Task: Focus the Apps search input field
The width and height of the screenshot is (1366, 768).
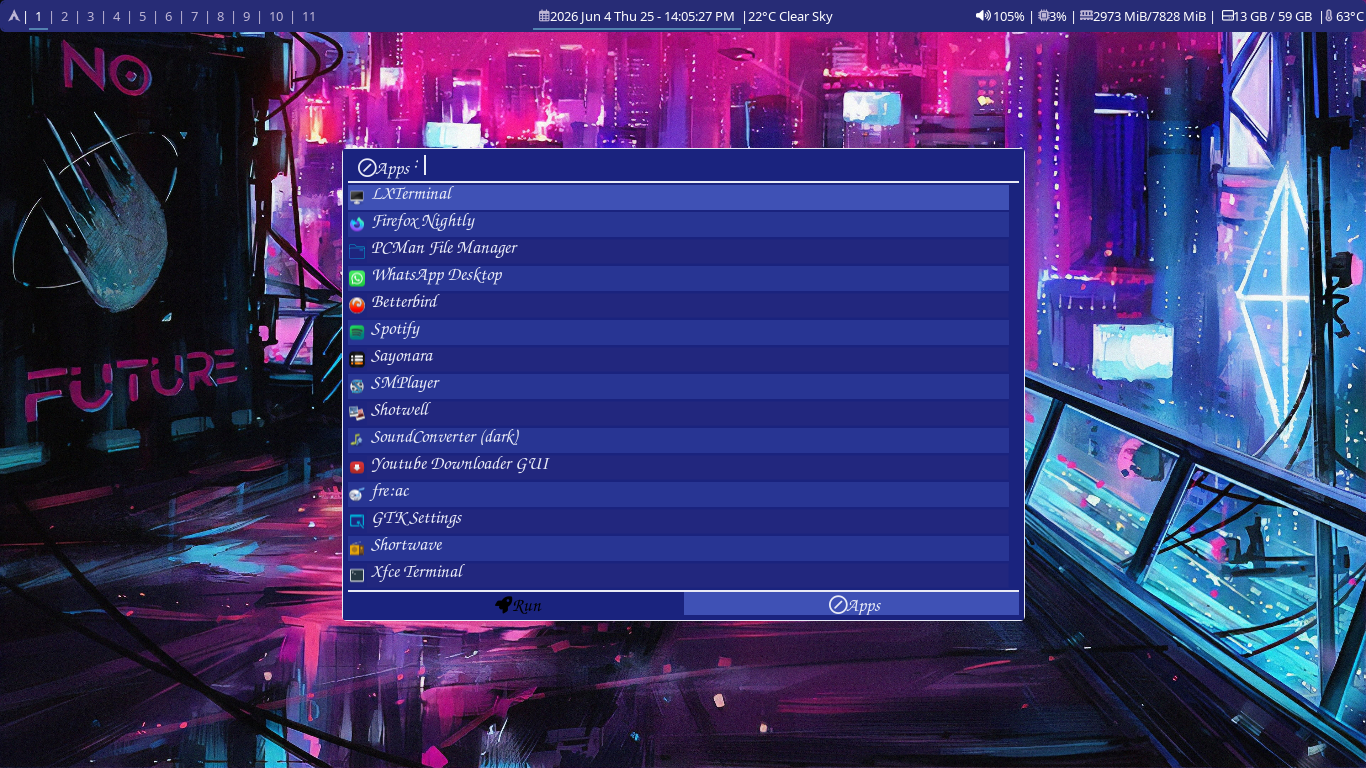Action: 719,166
